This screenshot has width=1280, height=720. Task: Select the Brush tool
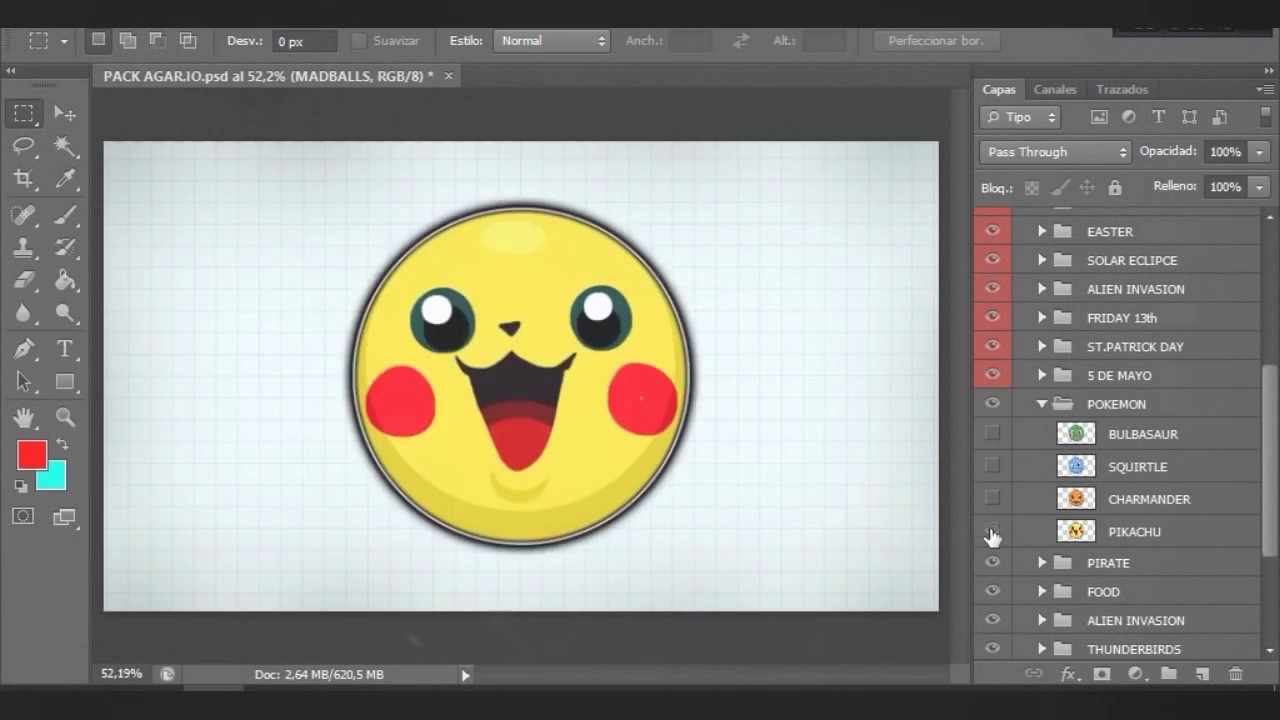[x=65, y=214]
